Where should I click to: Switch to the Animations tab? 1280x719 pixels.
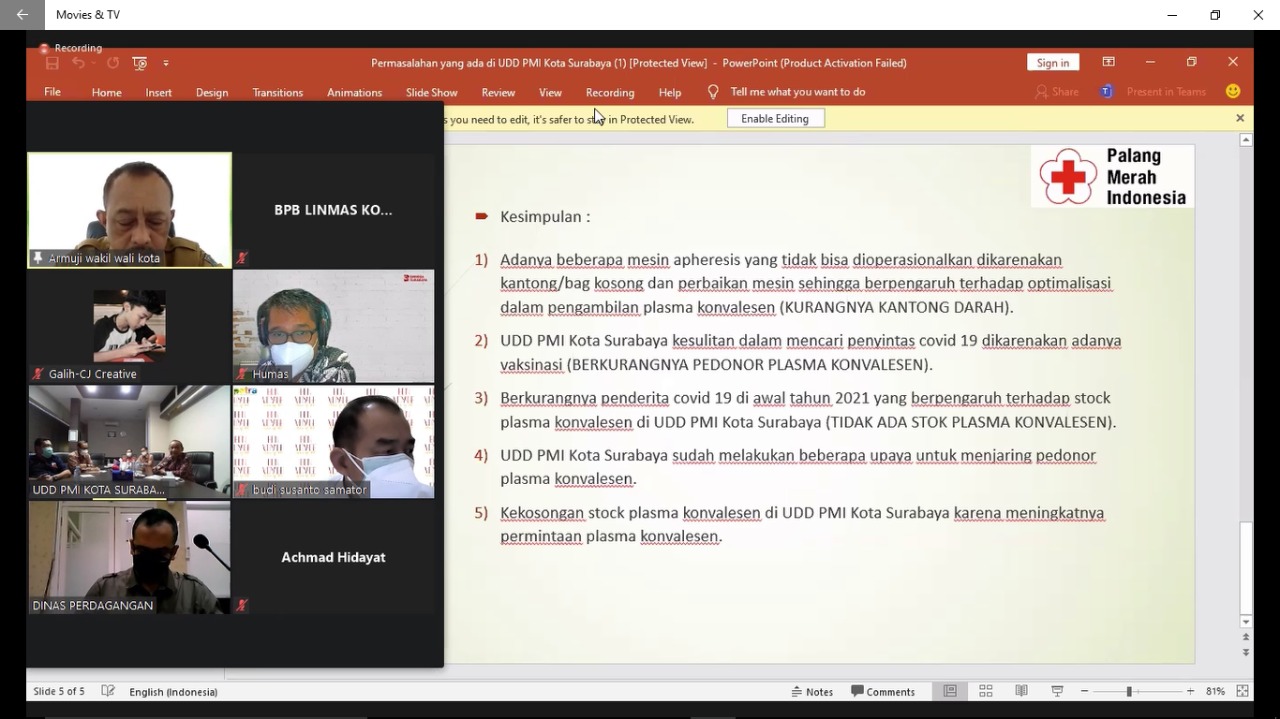click(x=354, y=92)
